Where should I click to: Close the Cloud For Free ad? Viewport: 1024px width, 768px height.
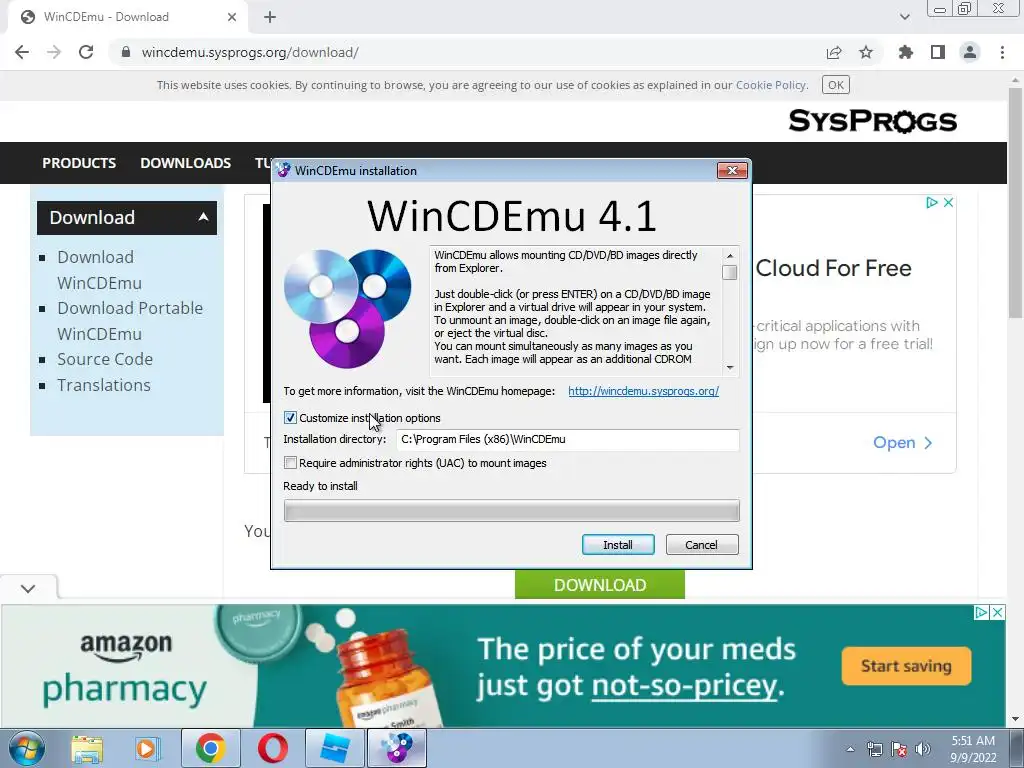point(949,202)
